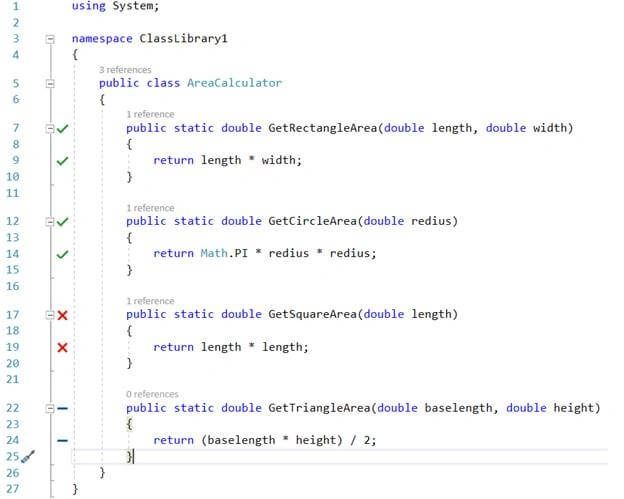Click the green checkmark on line 12
The width and height of the screenshot is (624, 499).
[62, 222]
